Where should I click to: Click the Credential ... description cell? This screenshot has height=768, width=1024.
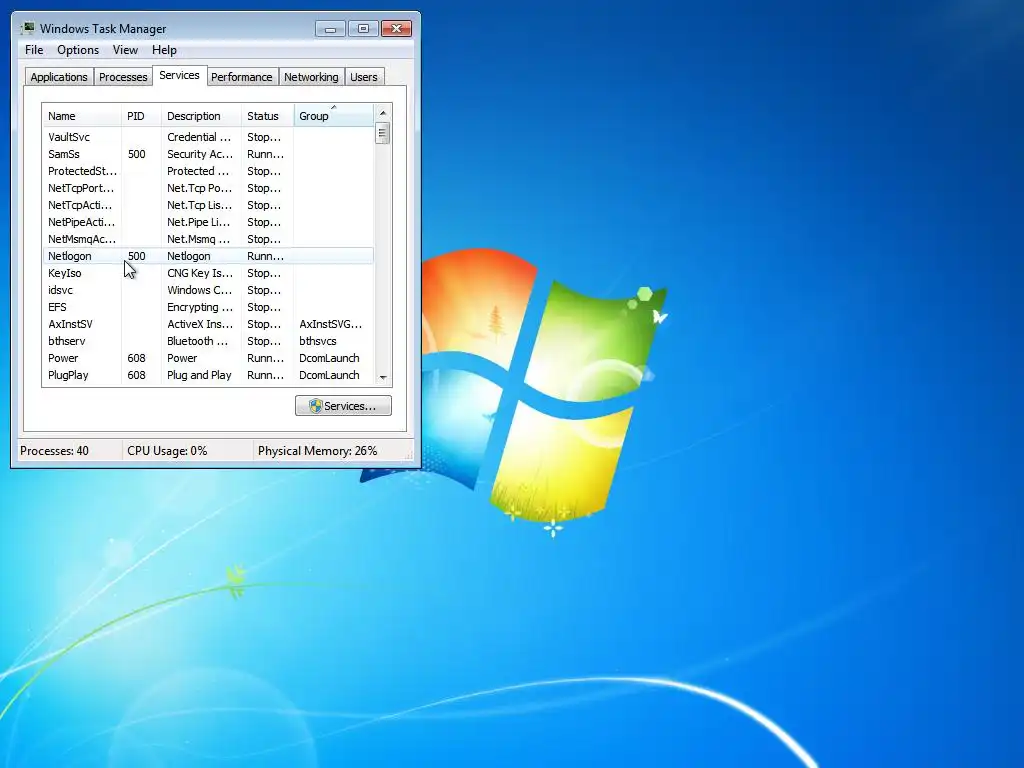pos(199,137)
